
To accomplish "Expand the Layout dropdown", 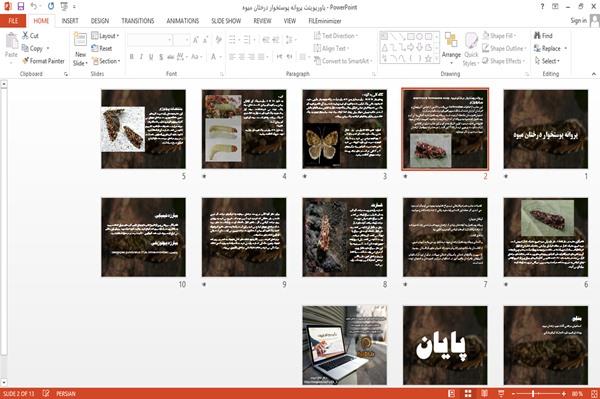I will (x=106, y=36).
